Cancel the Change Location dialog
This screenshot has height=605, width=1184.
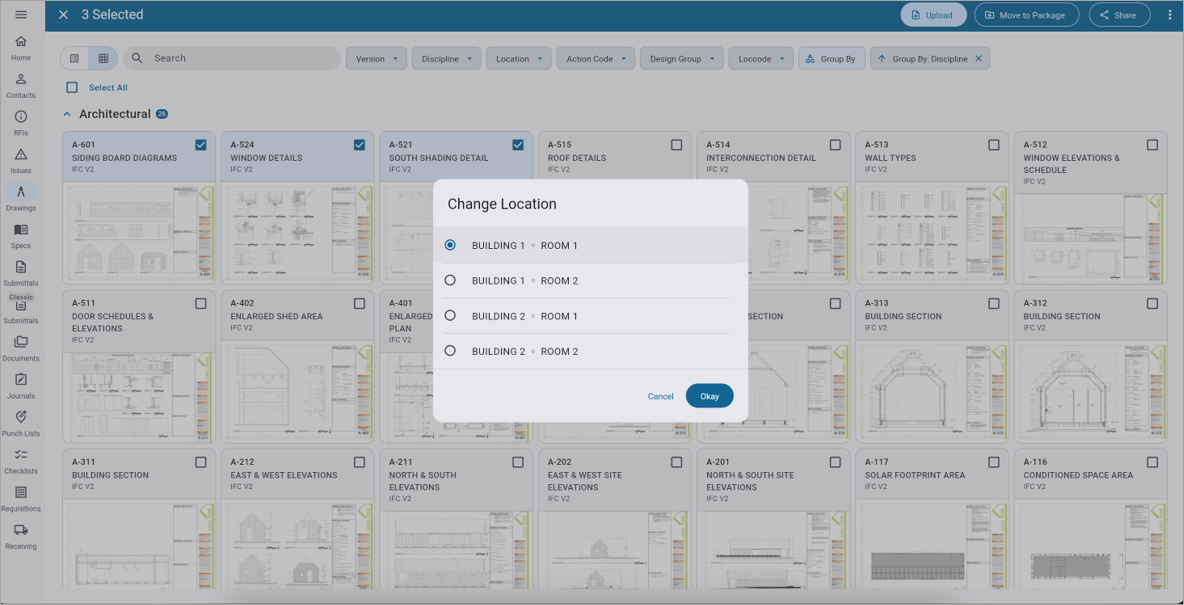pyautogui.click(x=661, y=397)
